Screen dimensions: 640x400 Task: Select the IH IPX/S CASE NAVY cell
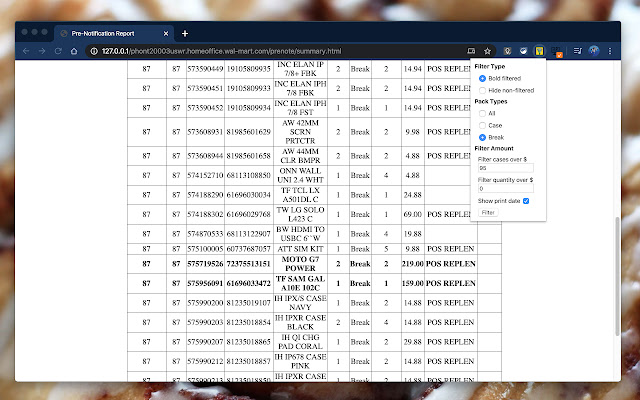coord(300,303)
